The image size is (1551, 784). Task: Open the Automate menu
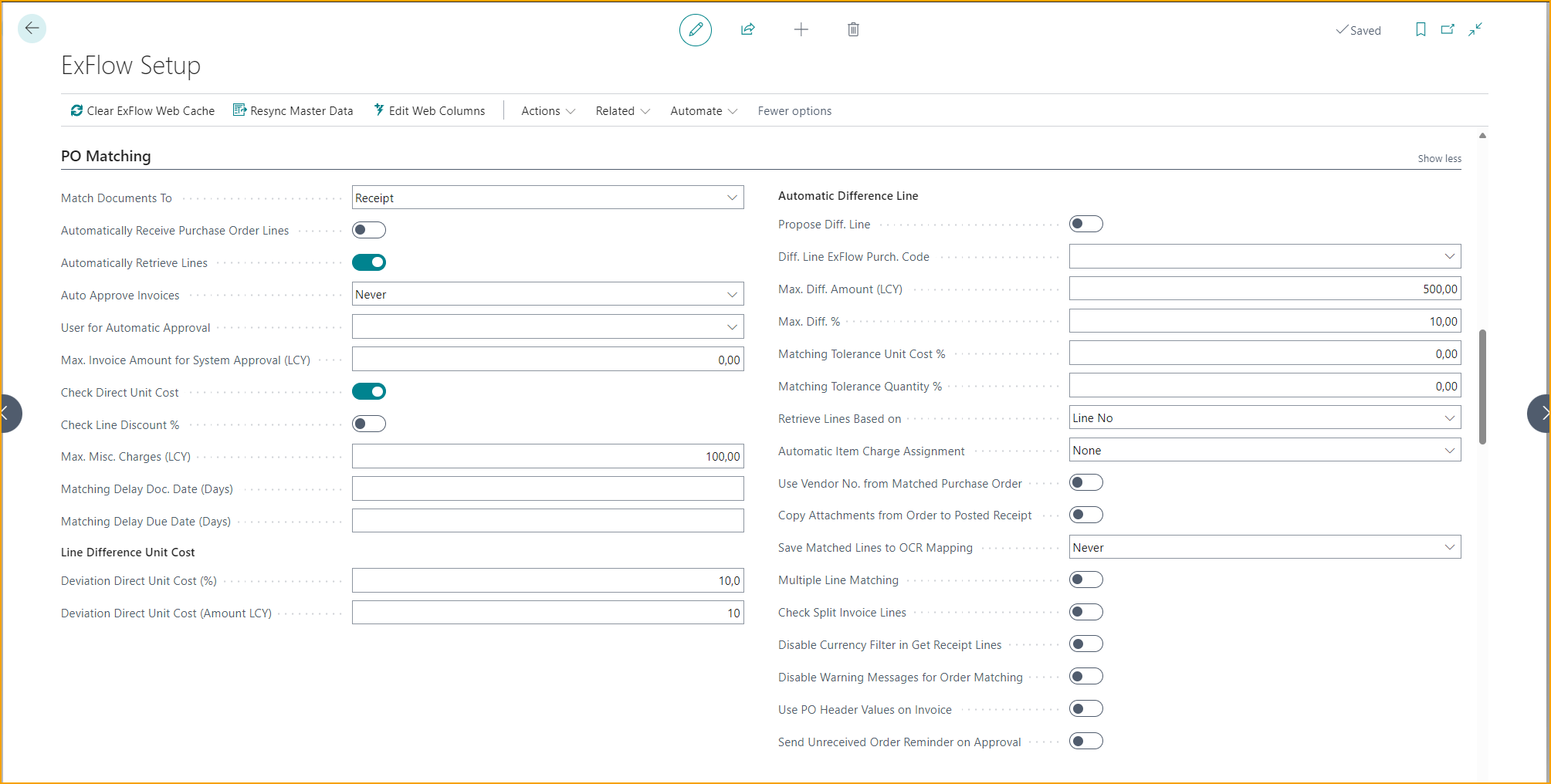[x=703, y=110]
